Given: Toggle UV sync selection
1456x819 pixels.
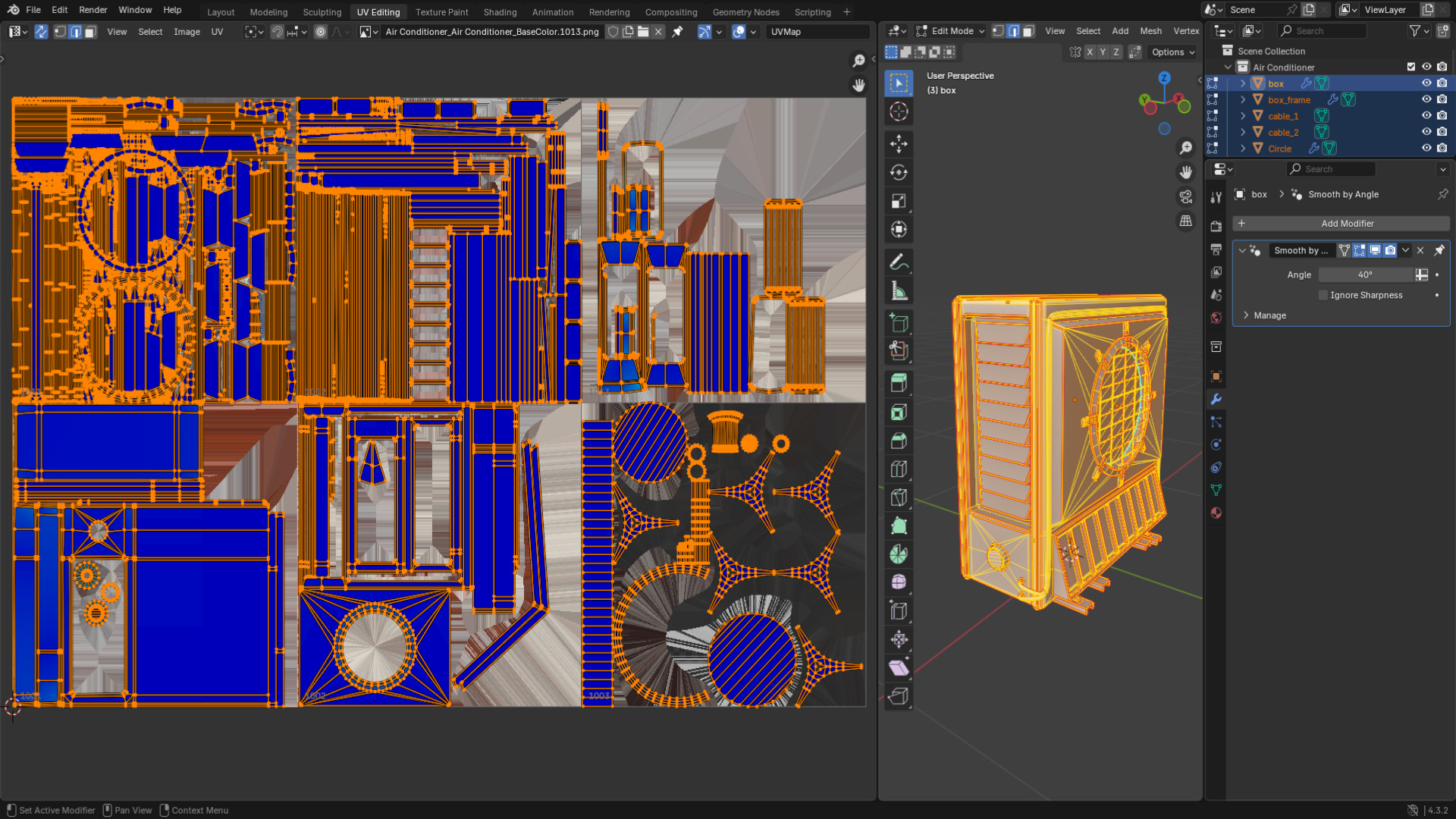Looking at the screenshot, I should (41, 32).
